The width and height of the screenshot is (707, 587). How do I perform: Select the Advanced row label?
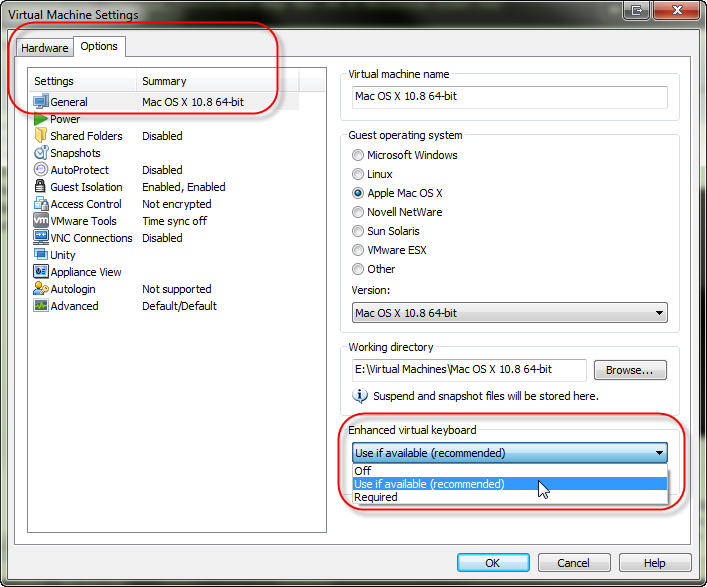[74, 306]
